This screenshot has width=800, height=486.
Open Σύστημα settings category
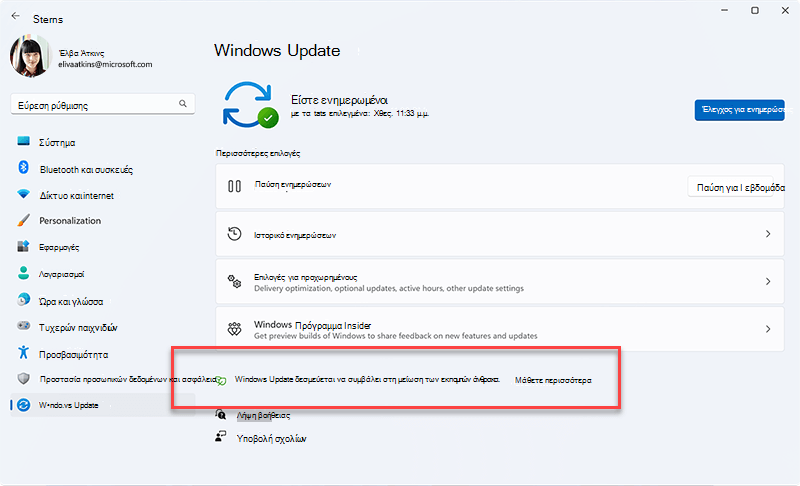(x=57, y=143)
